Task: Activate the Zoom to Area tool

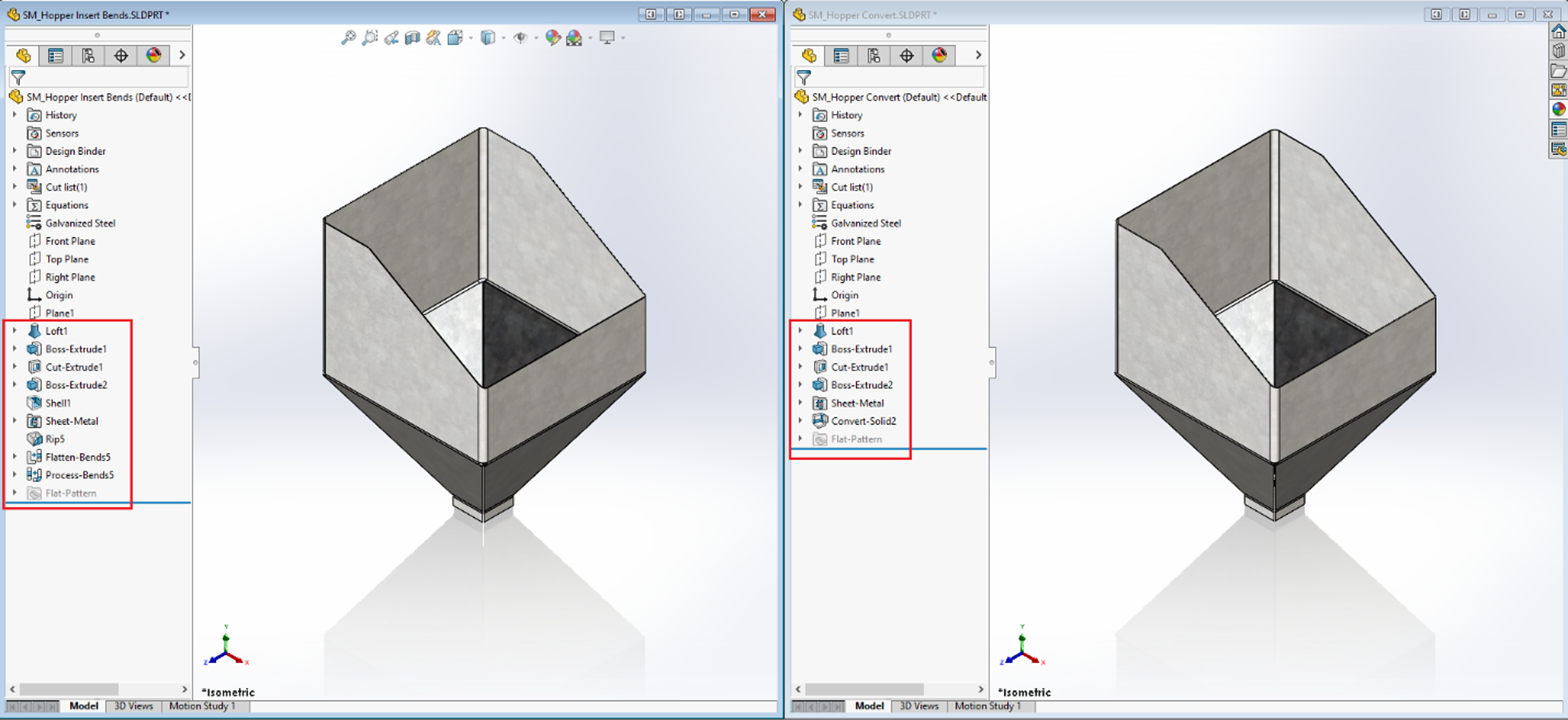Action: tap(370, 38)
